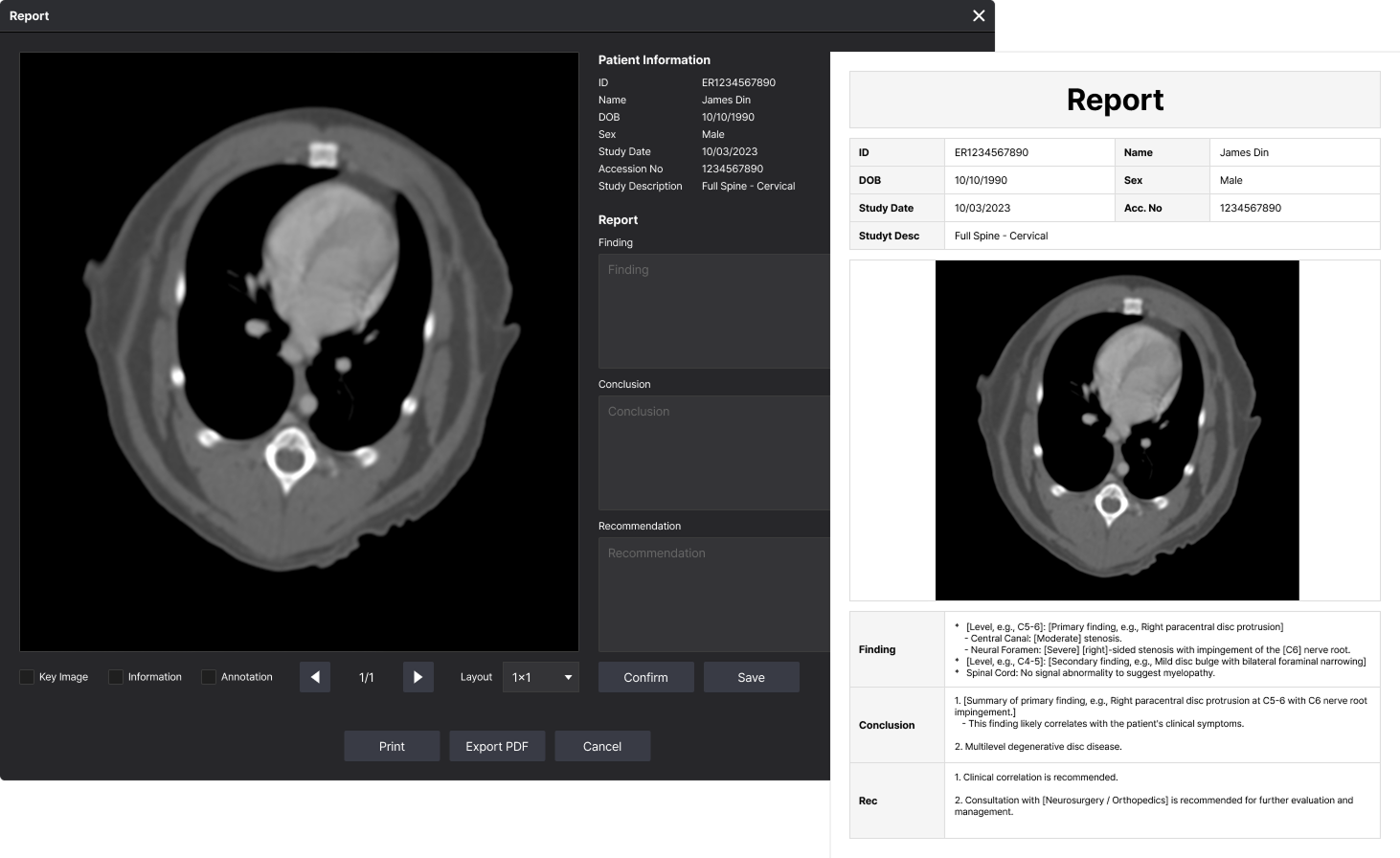Enable the Key Image checkbox
Image resolution: width=1400 pixels, height=858 pixels.
(27, 677)
